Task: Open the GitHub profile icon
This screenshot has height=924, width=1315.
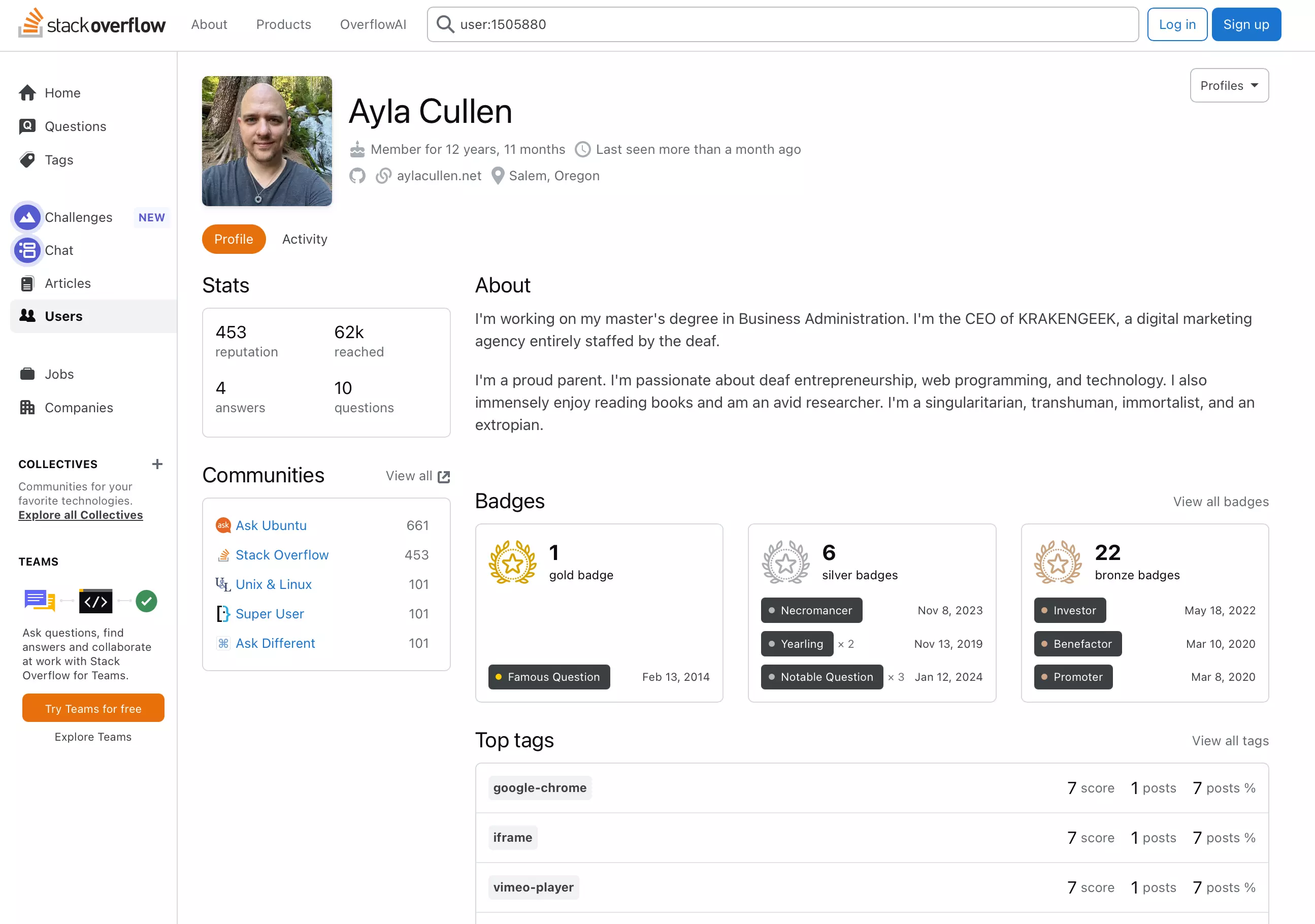Action: [x=357, y=176]
